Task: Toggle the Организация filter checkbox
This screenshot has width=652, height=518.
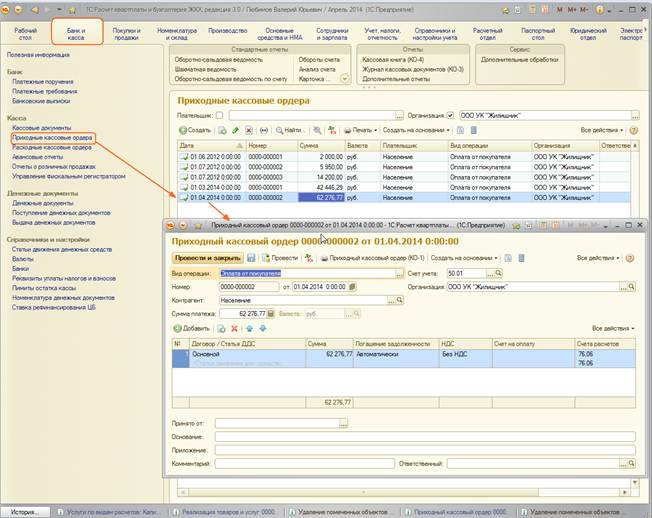Action: [x=450, y=116]
